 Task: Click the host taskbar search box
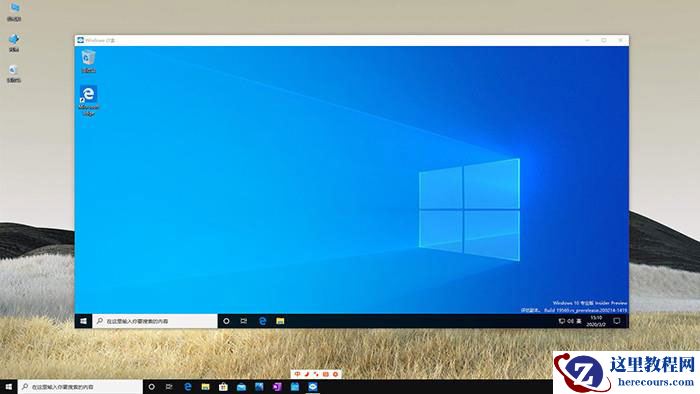[x=80, y=387]
